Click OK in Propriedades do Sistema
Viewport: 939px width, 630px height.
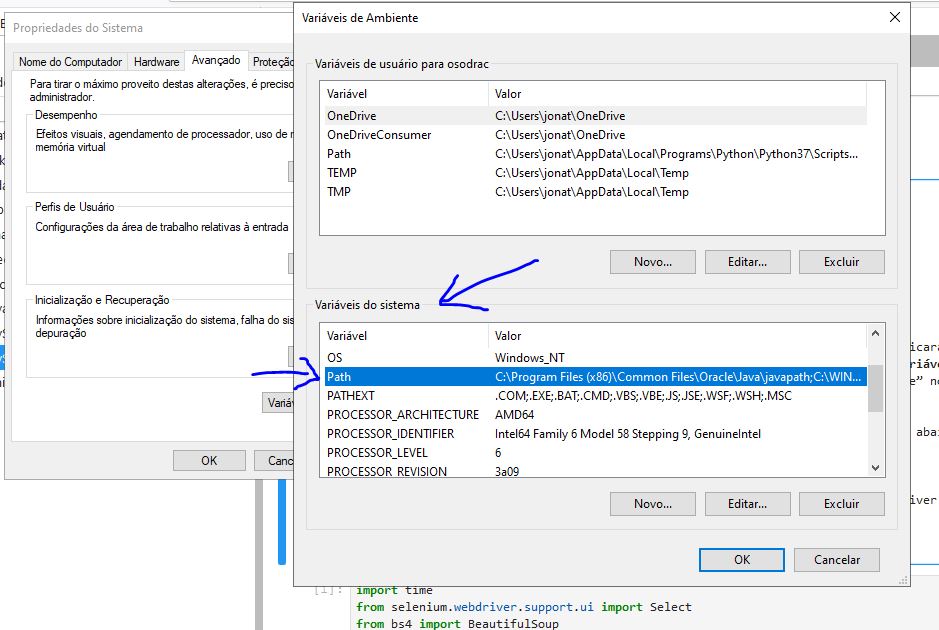[209, 461]
